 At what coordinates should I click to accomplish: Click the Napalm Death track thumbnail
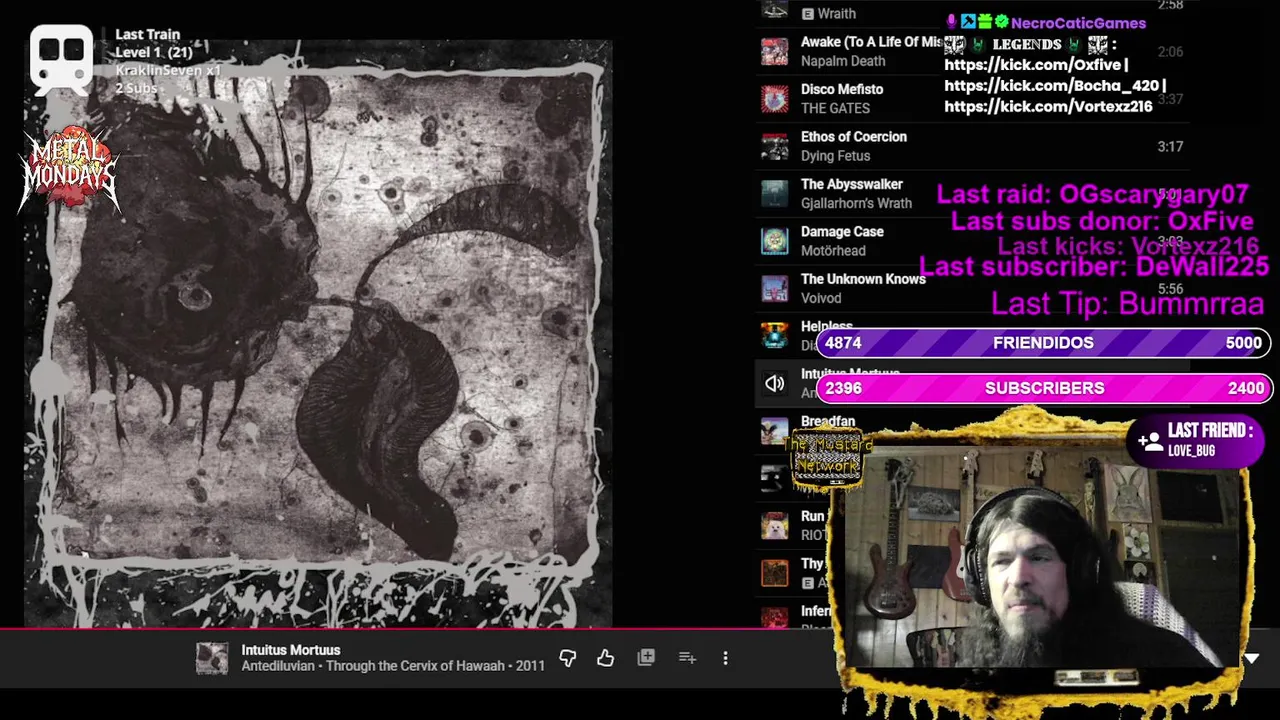point(775,51)
